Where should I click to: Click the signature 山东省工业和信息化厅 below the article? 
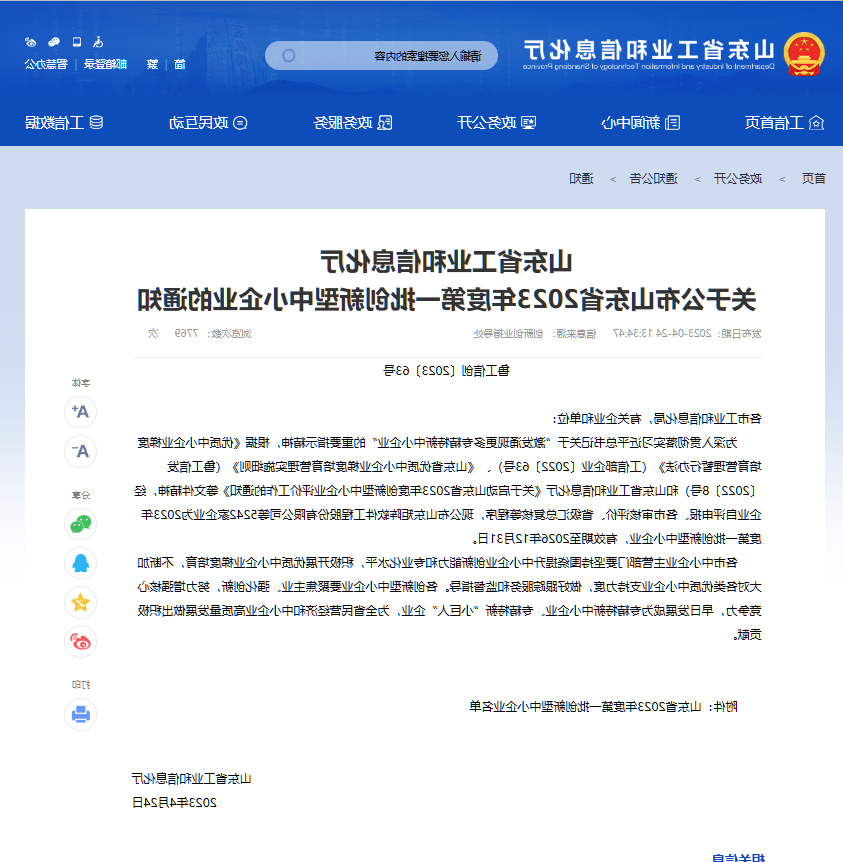191,778
